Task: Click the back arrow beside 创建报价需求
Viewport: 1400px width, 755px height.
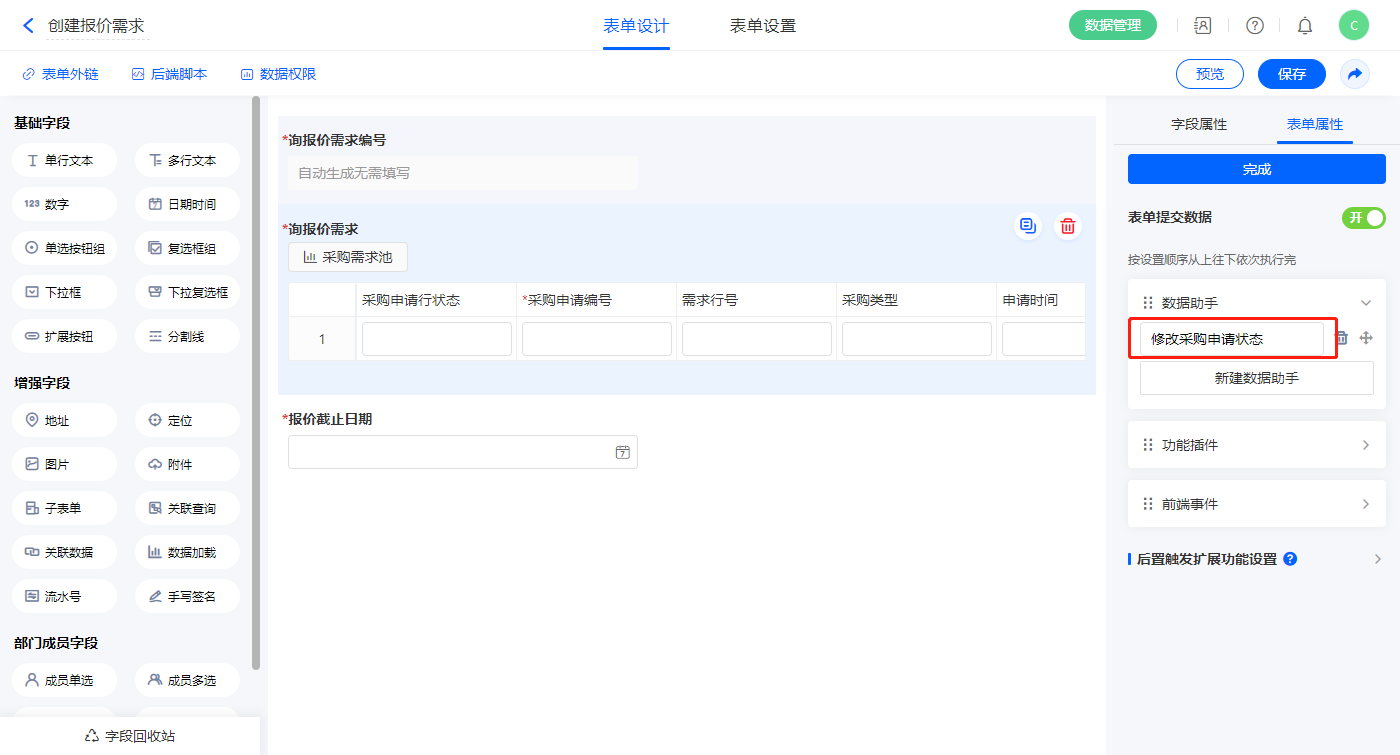Action: (x=28, y=26)
